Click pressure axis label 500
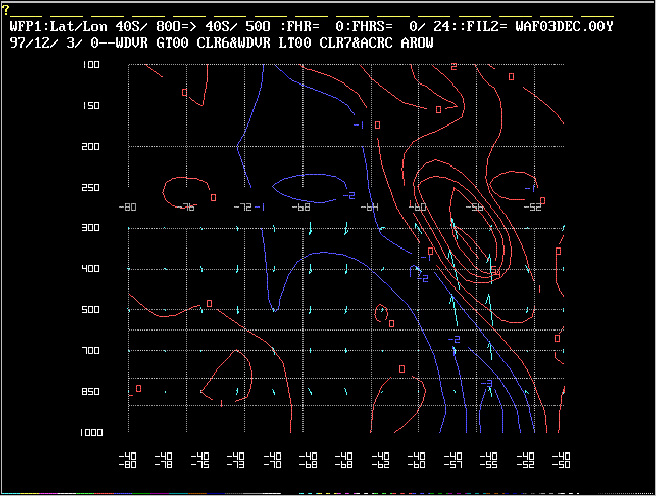This screenshot has height=496, width=656. coord(90,309)
